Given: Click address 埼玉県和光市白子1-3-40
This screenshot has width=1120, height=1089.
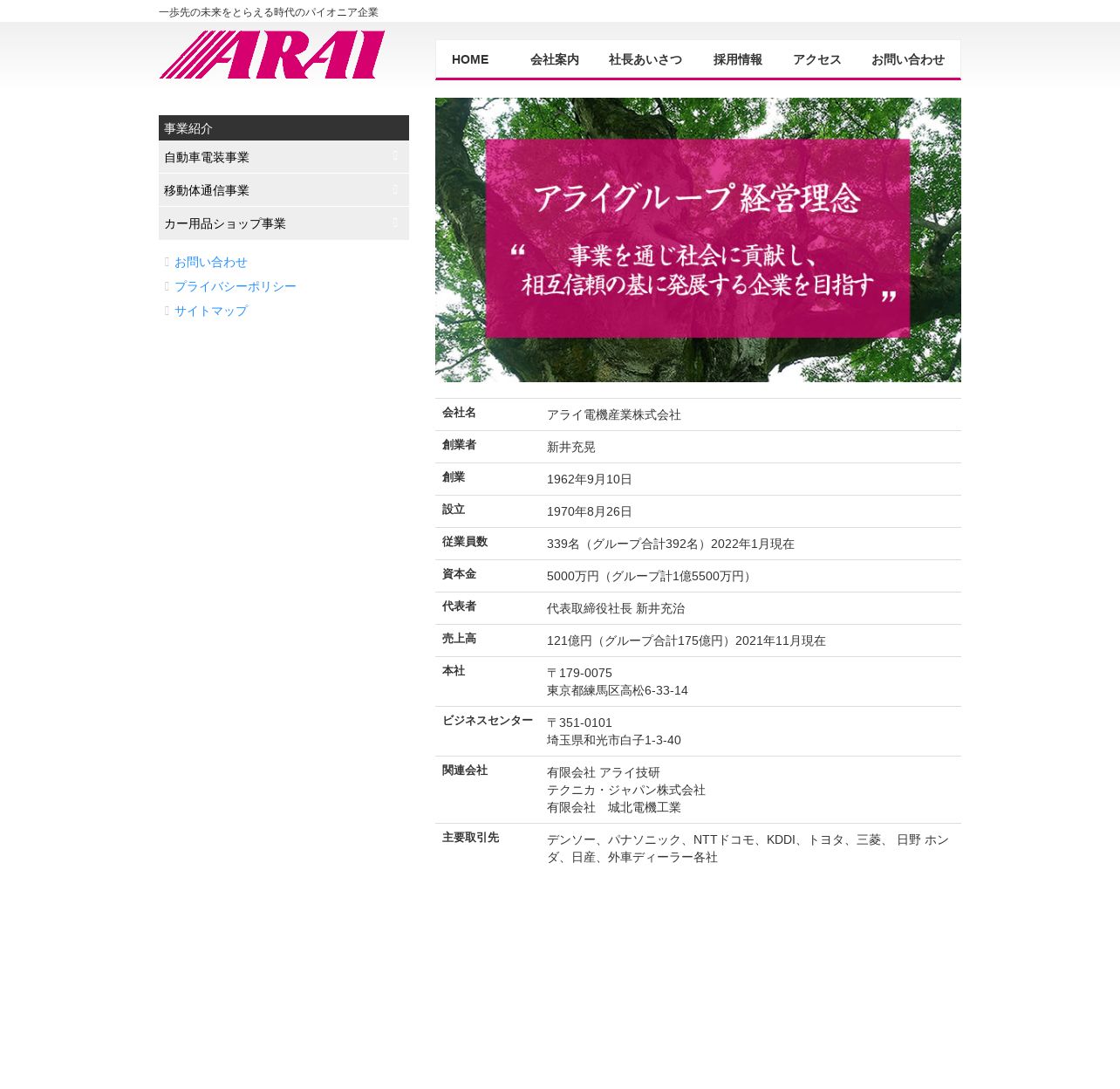Looking at the screenshot, I should 614,741.
